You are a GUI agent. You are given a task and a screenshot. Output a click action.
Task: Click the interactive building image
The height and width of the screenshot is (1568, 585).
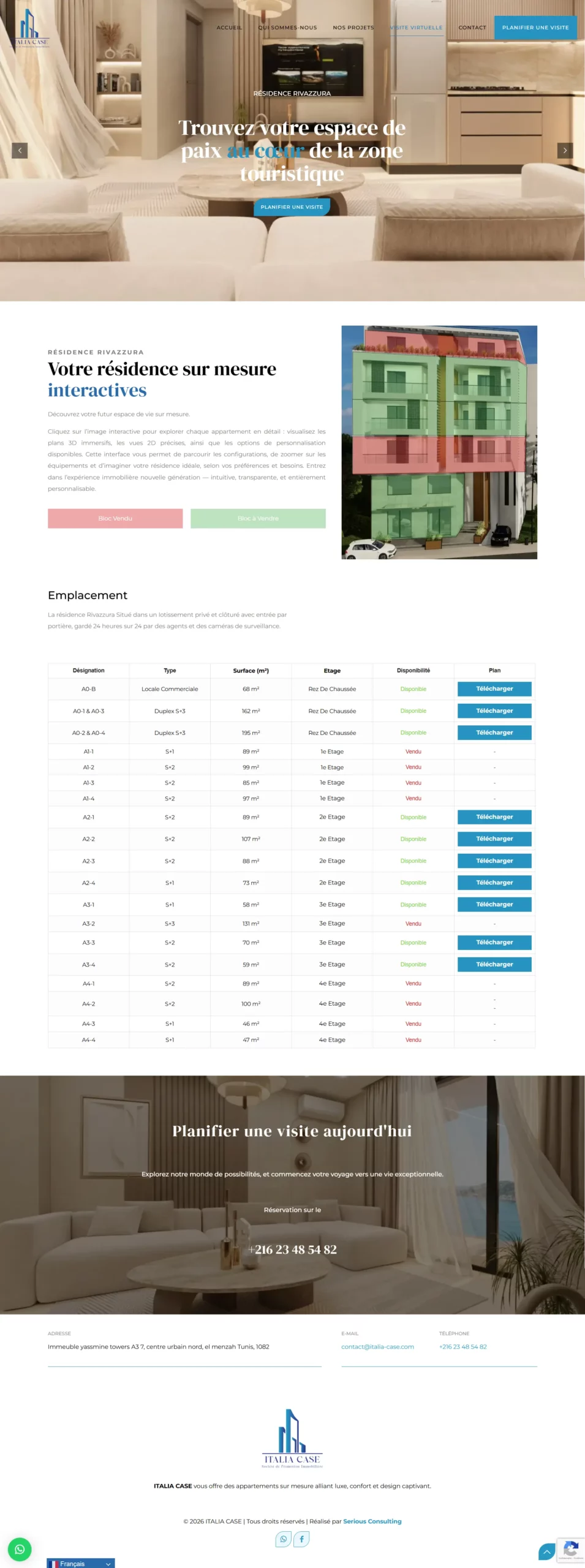point(439,442)
